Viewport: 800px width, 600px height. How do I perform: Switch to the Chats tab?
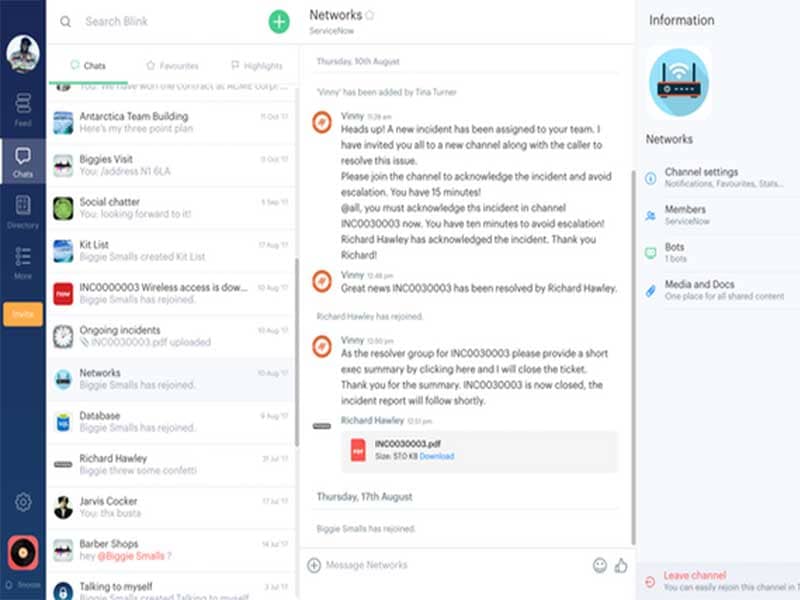click(88, 65)
